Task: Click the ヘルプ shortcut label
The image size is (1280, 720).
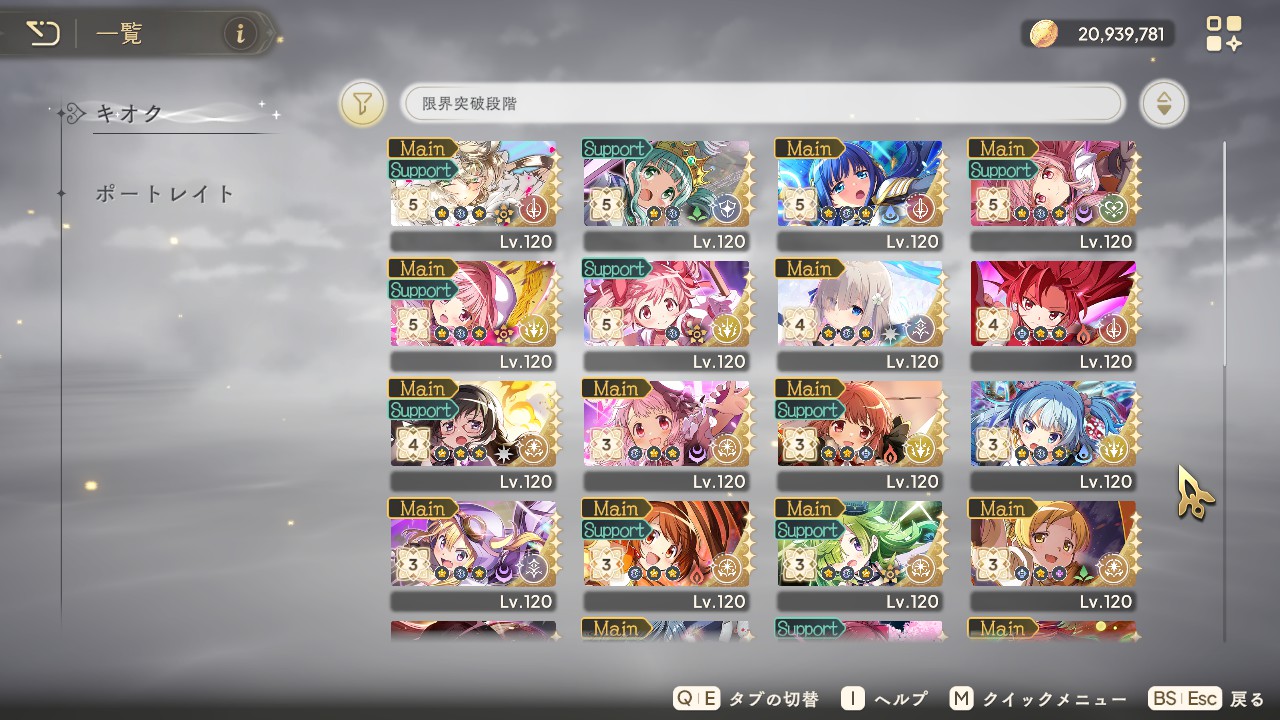Action: [x=884, y=699]
